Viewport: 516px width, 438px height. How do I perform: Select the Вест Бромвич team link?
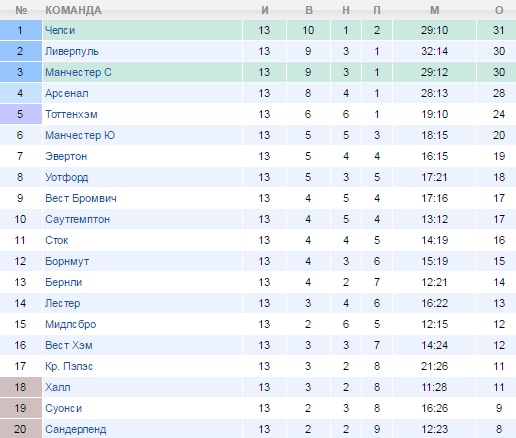81,198
